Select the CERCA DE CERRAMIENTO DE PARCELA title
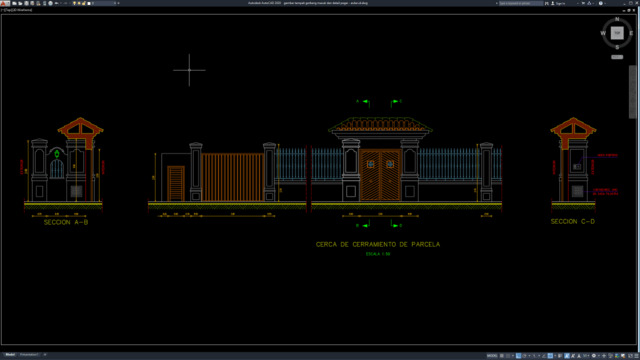Screen dimensions: 640x360 point(378,244)
